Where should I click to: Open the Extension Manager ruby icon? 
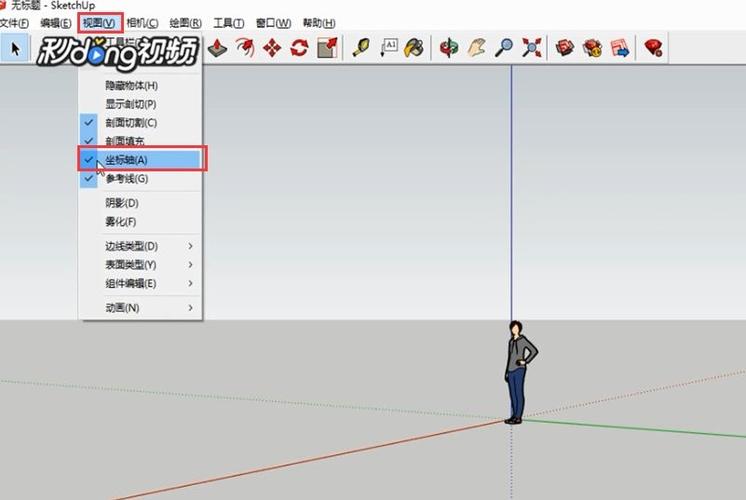click(x=653, y=48)
